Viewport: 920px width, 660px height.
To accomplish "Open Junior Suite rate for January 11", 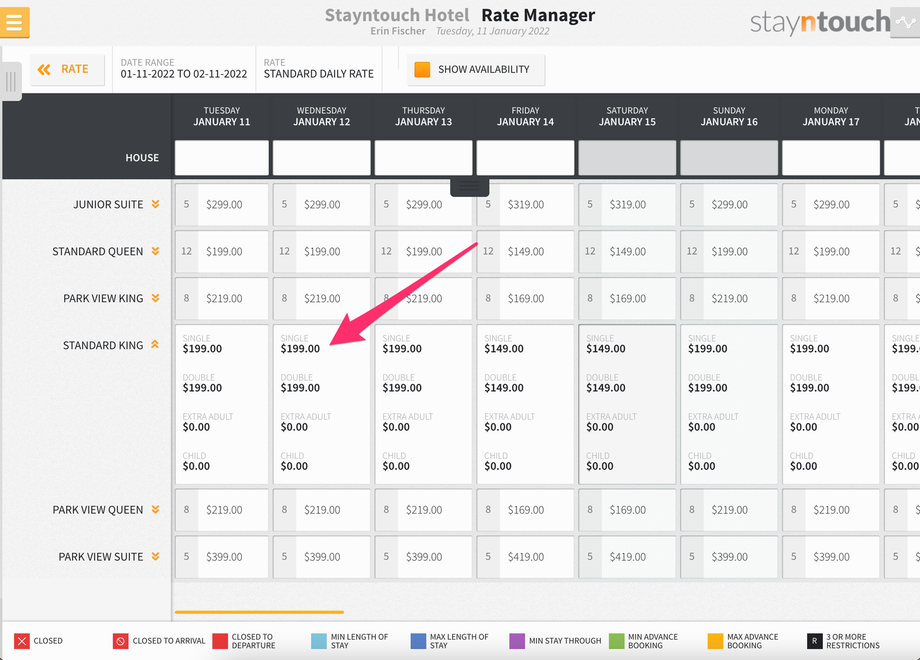I will pyautogui.click(x=222, y=204).
